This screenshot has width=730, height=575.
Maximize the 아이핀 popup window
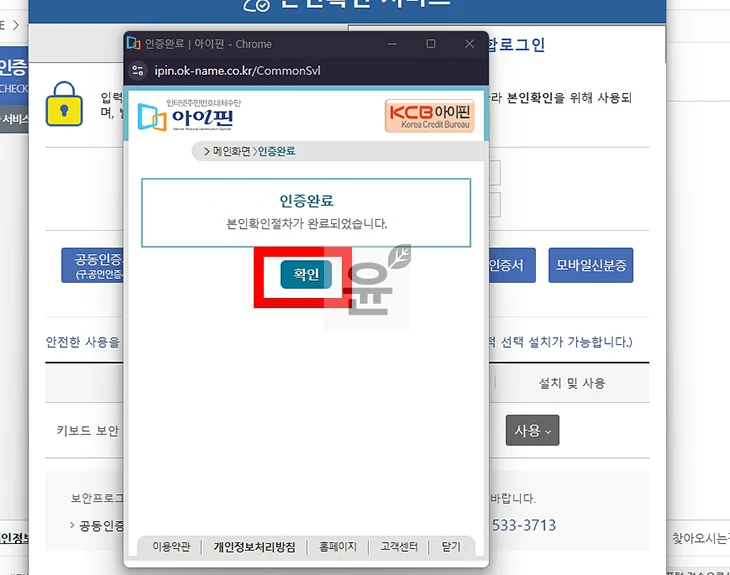point(431,44)
